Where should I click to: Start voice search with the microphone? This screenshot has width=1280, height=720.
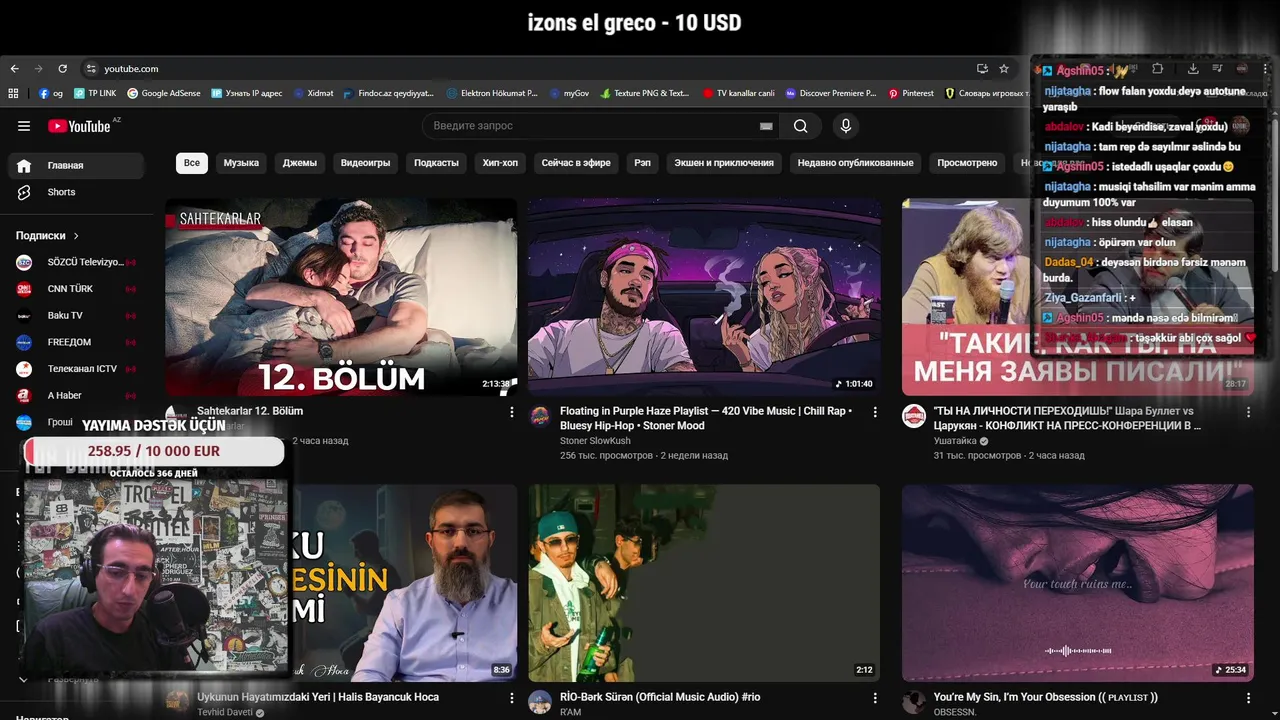[846, 126]
